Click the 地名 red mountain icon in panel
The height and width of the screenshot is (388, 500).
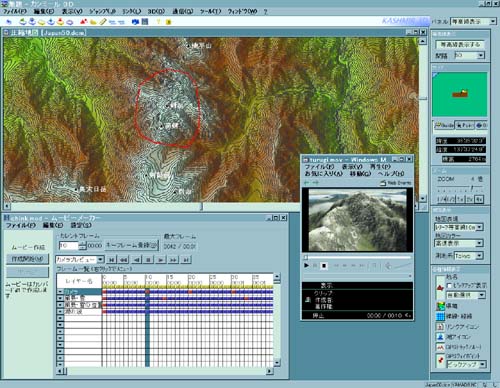click(440, 287)
